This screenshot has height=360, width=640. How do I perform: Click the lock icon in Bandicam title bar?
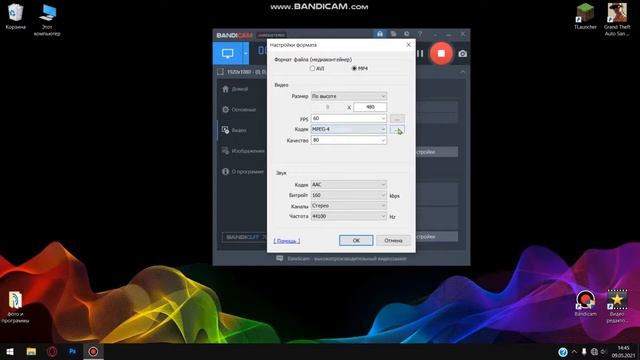click(x=380, y=34)
